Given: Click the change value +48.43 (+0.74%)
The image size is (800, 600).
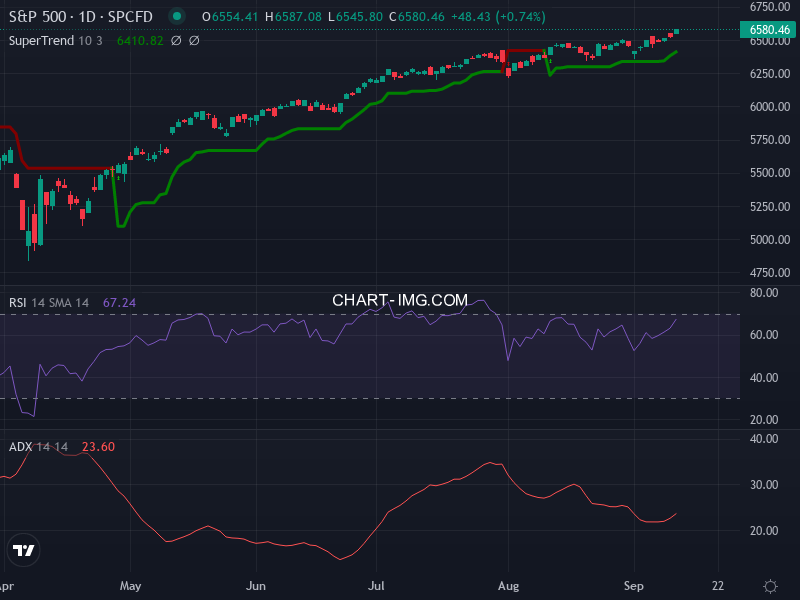Looking at the screenshot, I should [498, 17].
